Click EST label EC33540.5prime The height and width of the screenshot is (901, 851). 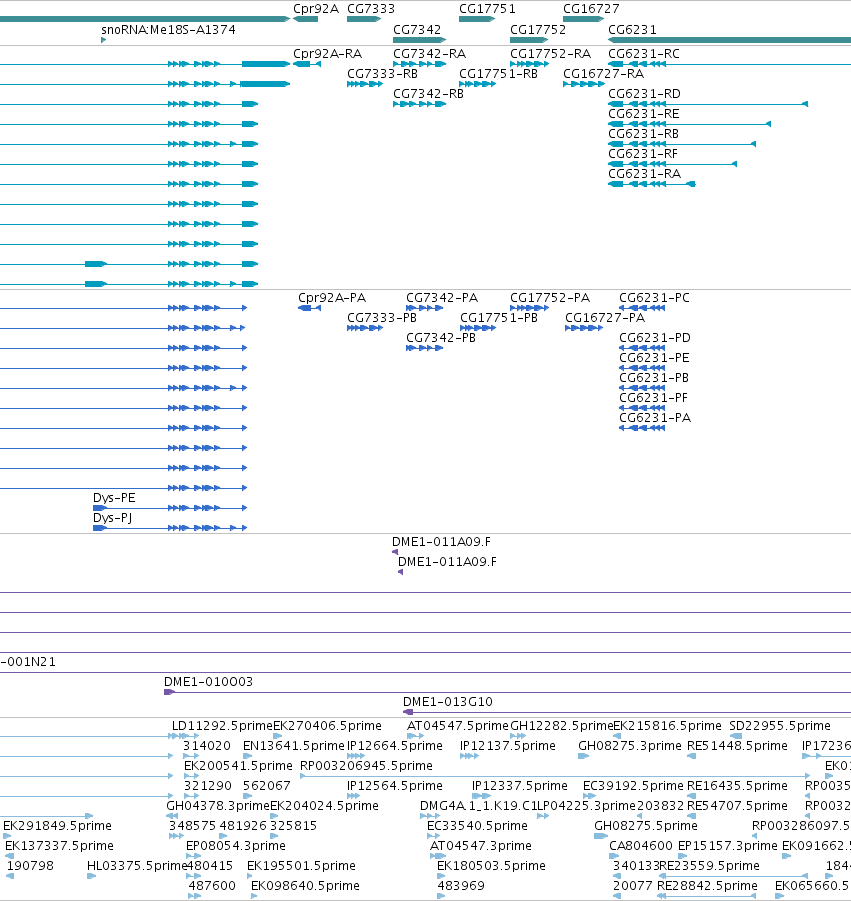pyautogui.click(x=477, y=826)
